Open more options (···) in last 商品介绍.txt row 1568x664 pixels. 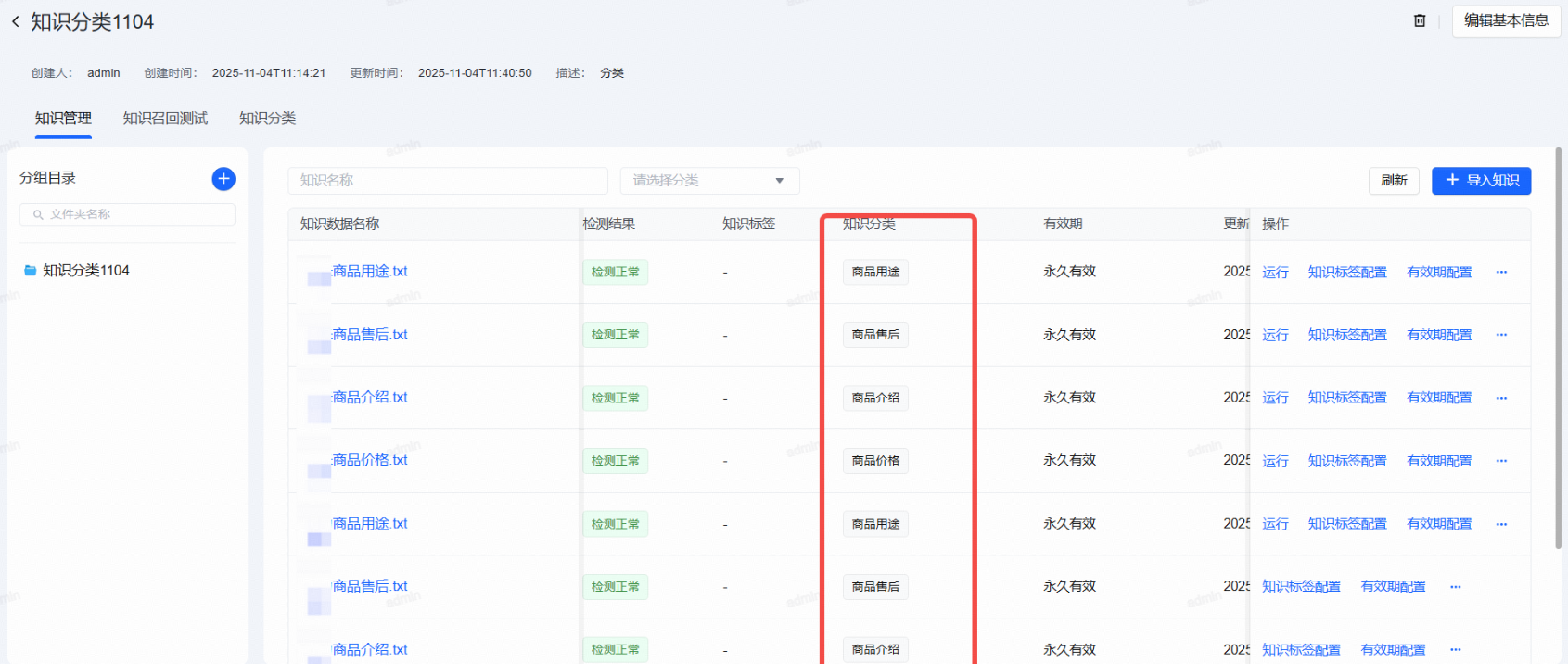pyautogui.click(x=1456, y=650)
